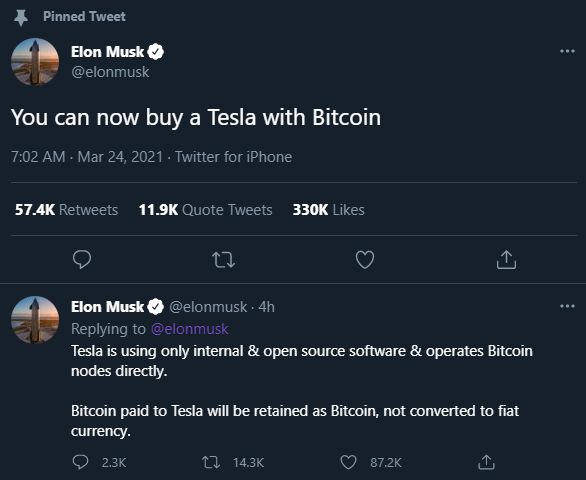Click the pin icon beside Pinned Tweet
This screenshot has height=480, width=586.
pos(21,18)
